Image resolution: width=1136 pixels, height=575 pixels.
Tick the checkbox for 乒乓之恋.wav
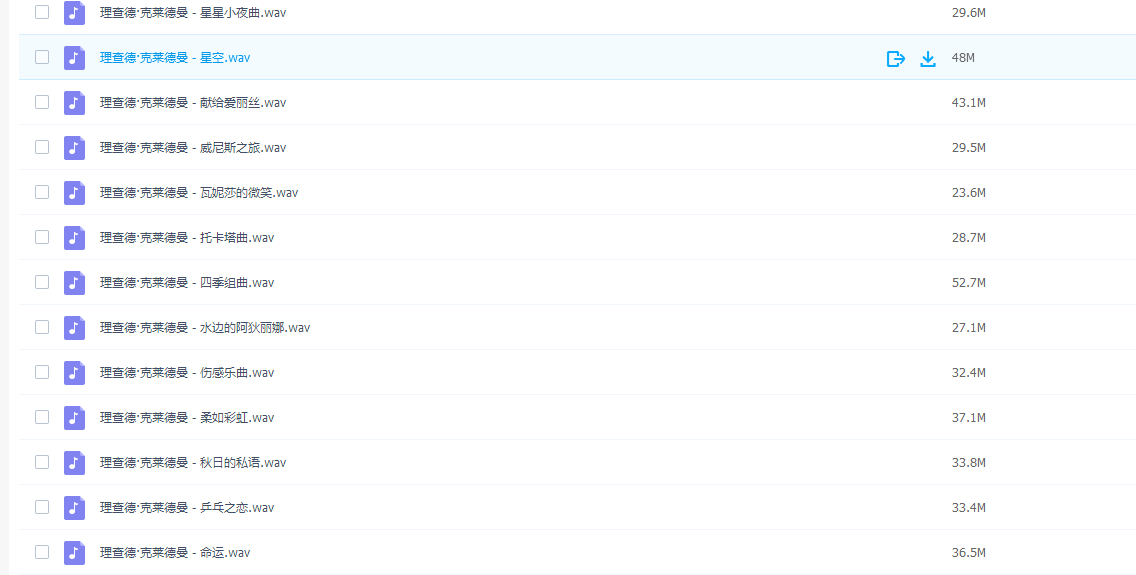tap(42, 505)
